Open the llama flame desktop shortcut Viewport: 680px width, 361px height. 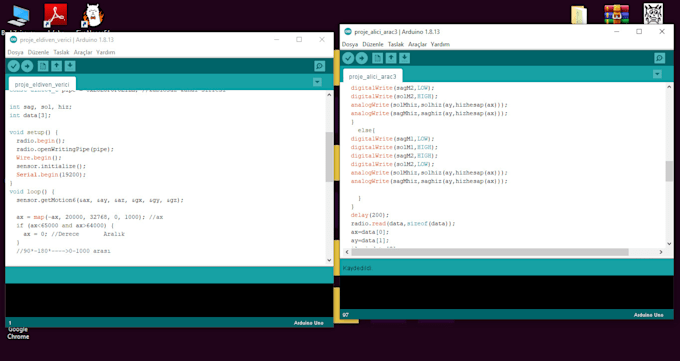tap(93, 17)
